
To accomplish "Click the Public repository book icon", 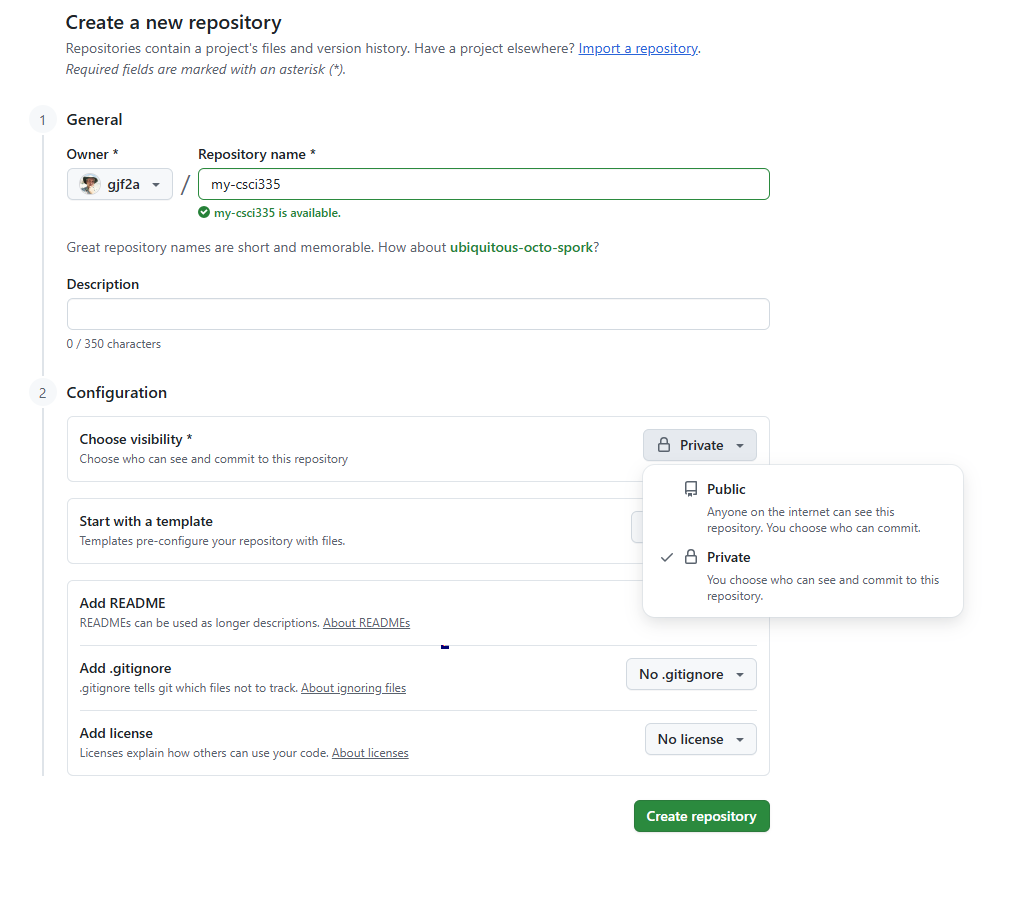I will click(691, 489).
